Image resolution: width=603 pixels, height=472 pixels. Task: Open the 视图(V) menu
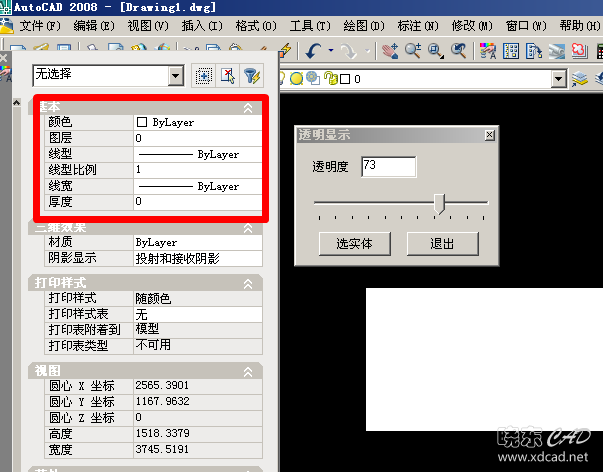pyautogui.click(x=148, y=26)
